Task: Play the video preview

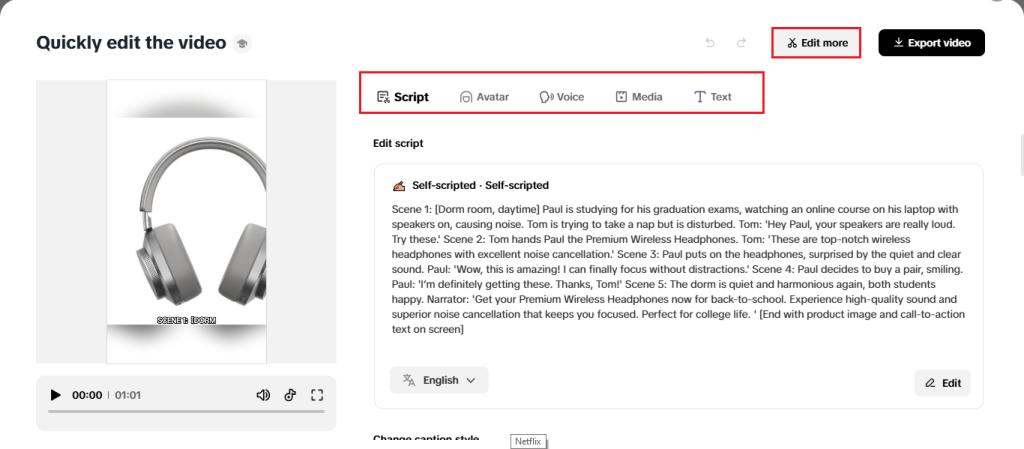Action: click(56, 395)
